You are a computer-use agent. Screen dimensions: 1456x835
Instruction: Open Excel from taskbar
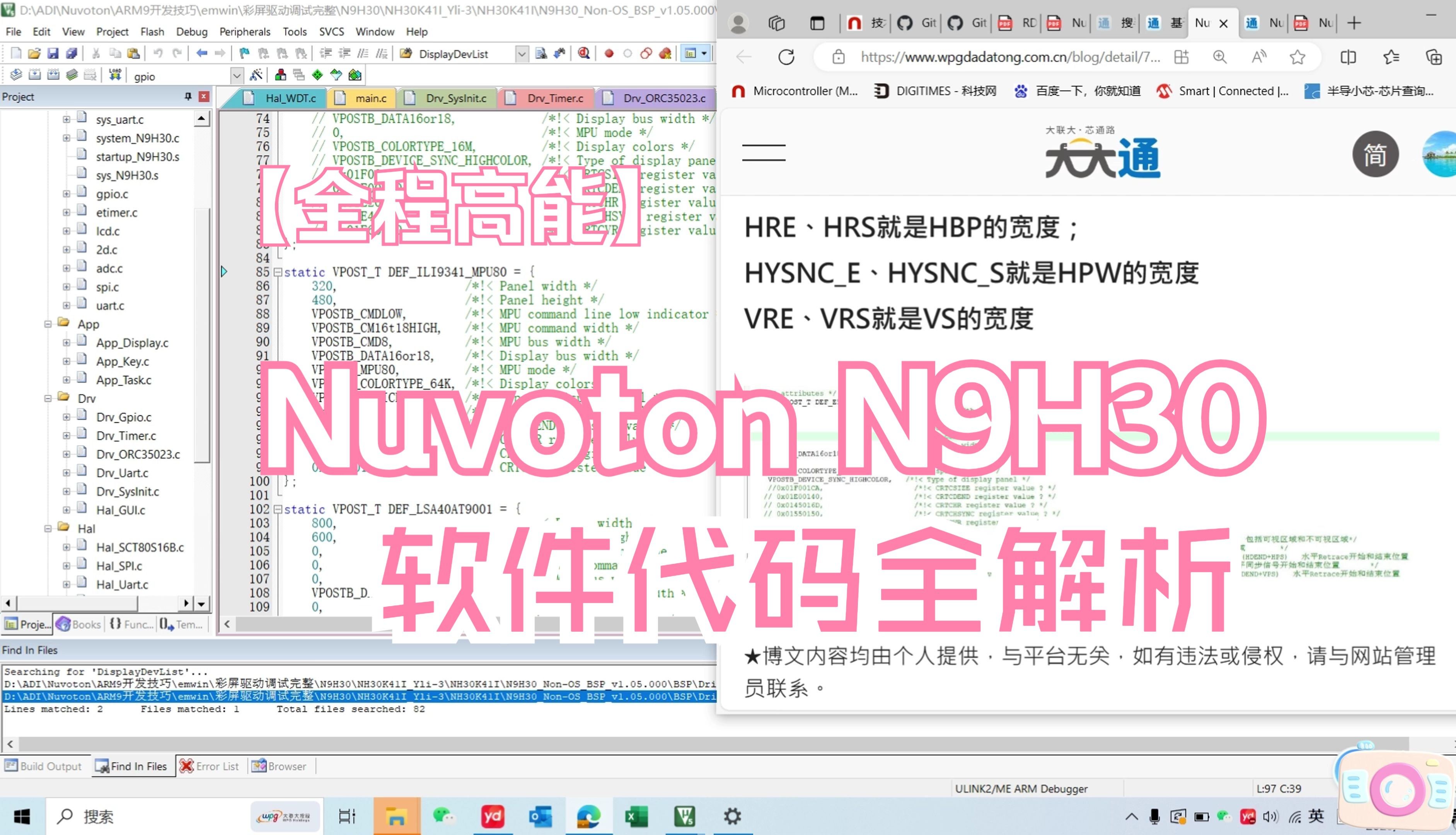tap(636, 816)
